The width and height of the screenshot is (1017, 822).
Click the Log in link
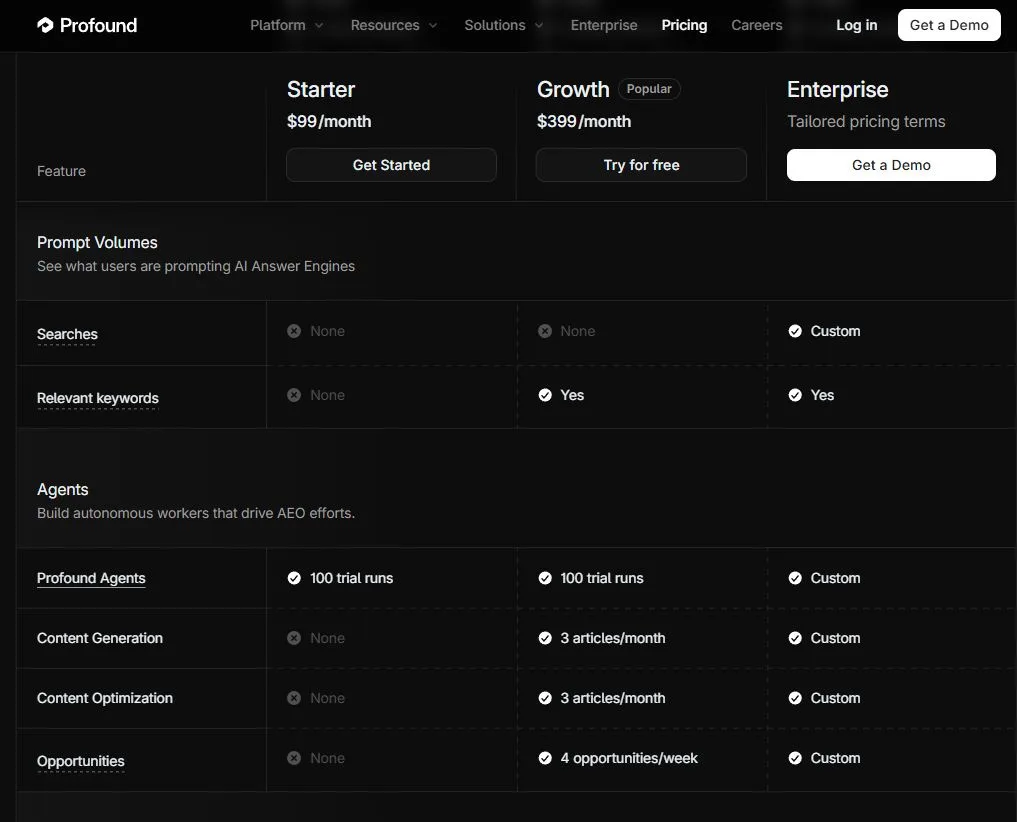pyautogui.click(x=857, y=25)
